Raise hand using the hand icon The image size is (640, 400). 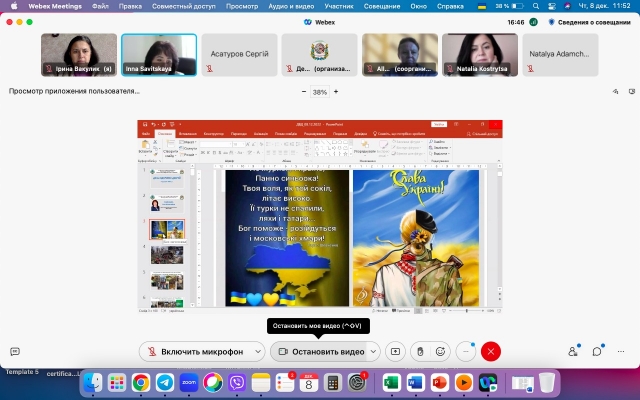(x=420, y=352)
